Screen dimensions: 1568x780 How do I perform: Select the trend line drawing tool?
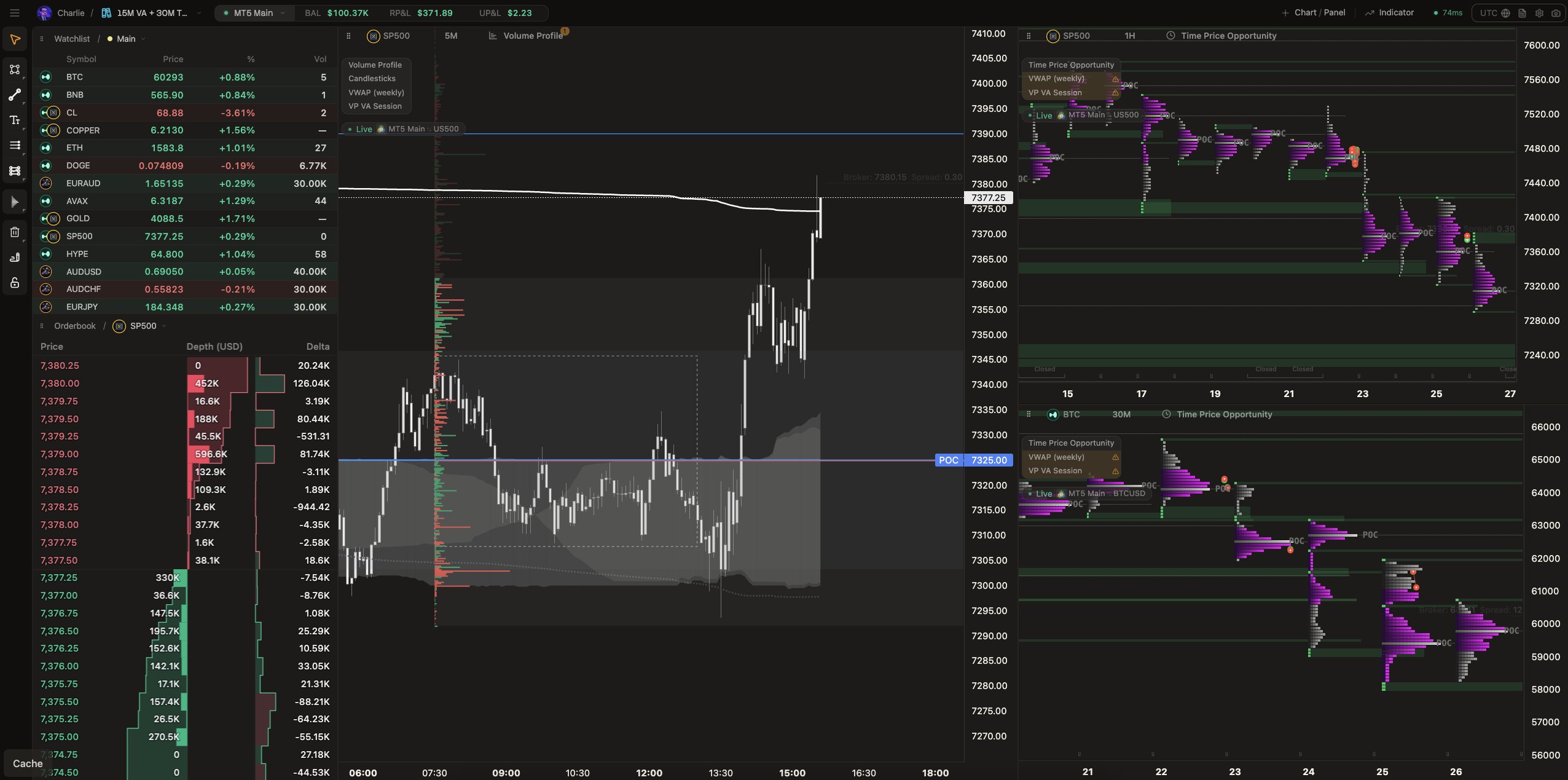15,95
